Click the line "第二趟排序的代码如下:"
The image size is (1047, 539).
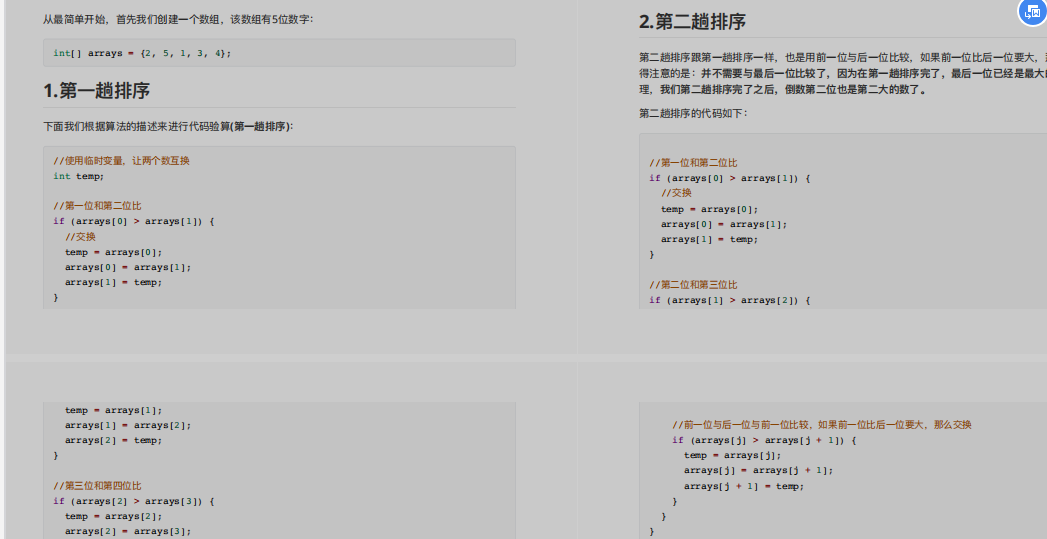point(694,114)
